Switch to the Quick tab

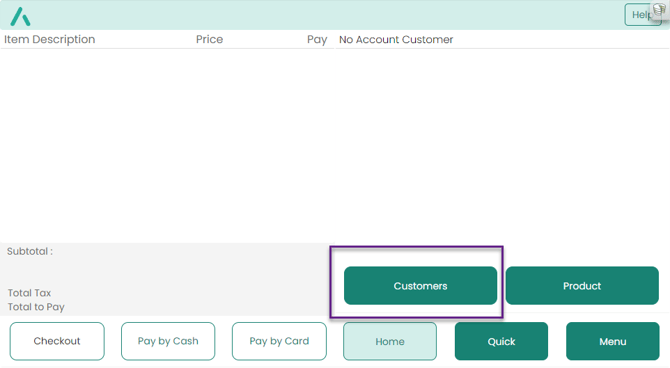coord(501,341)
